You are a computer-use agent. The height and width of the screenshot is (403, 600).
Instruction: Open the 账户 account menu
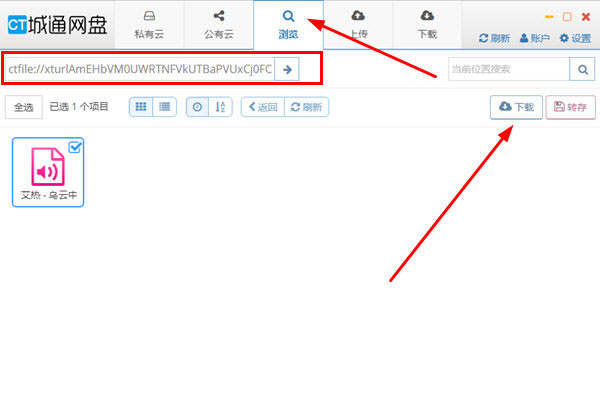[535, 38]
